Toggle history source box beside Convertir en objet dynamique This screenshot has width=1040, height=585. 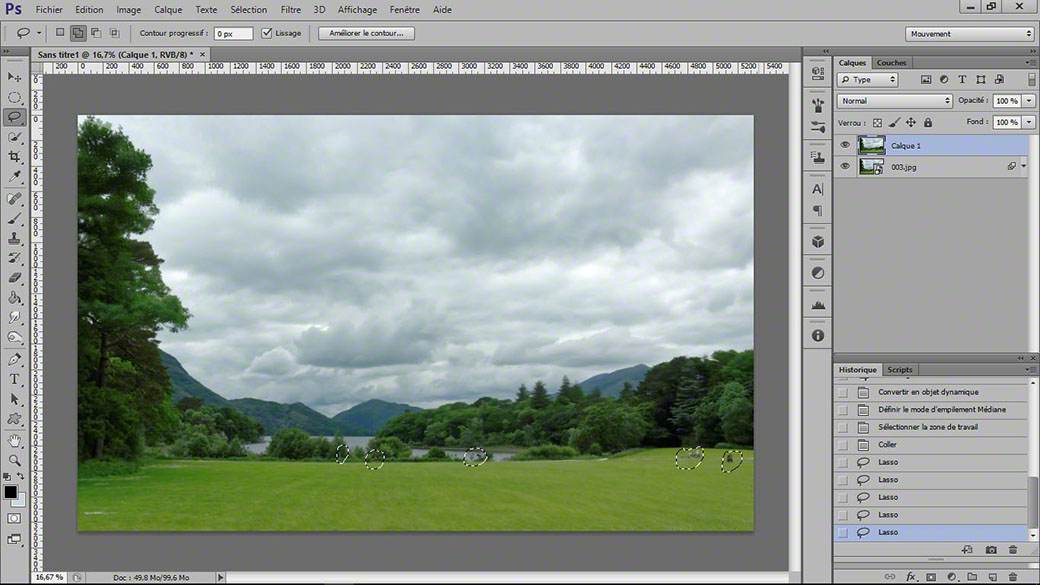click(842, 393)
